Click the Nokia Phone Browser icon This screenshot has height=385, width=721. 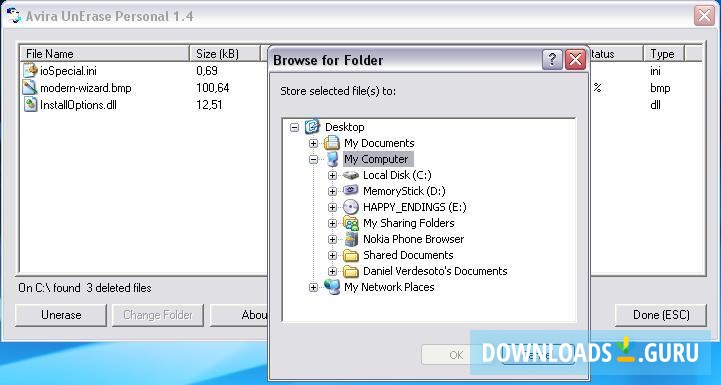[x=351, y=239]
